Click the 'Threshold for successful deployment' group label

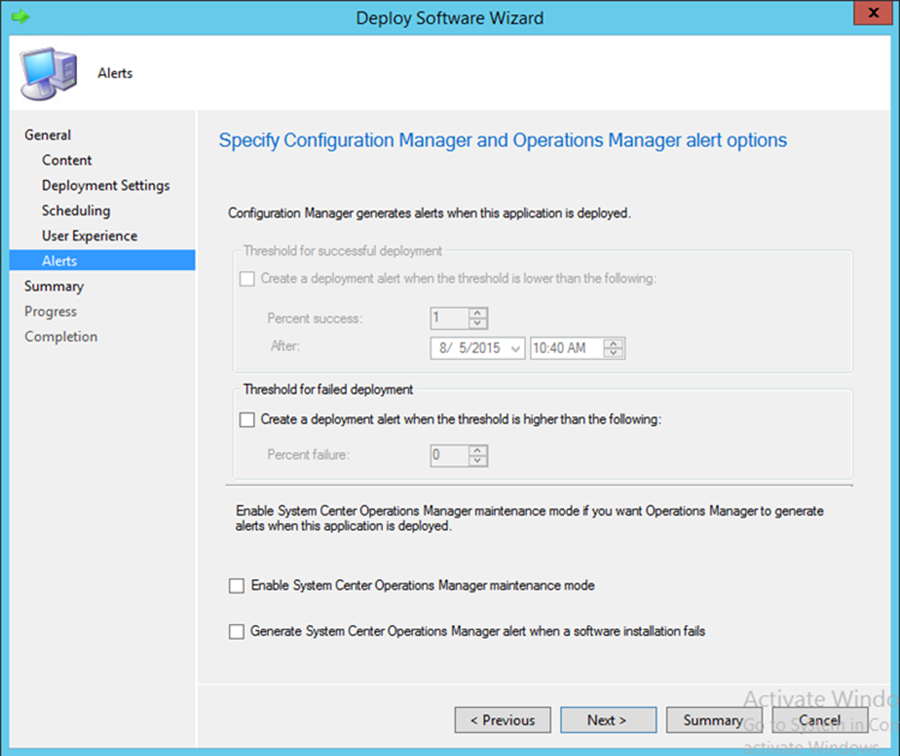click(343, 251)
